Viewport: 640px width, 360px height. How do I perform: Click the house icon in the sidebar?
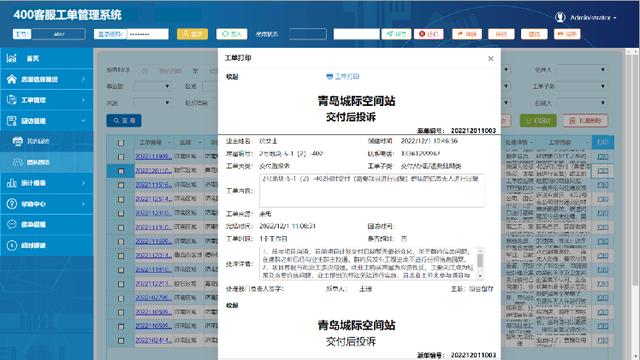click(11, 79)
